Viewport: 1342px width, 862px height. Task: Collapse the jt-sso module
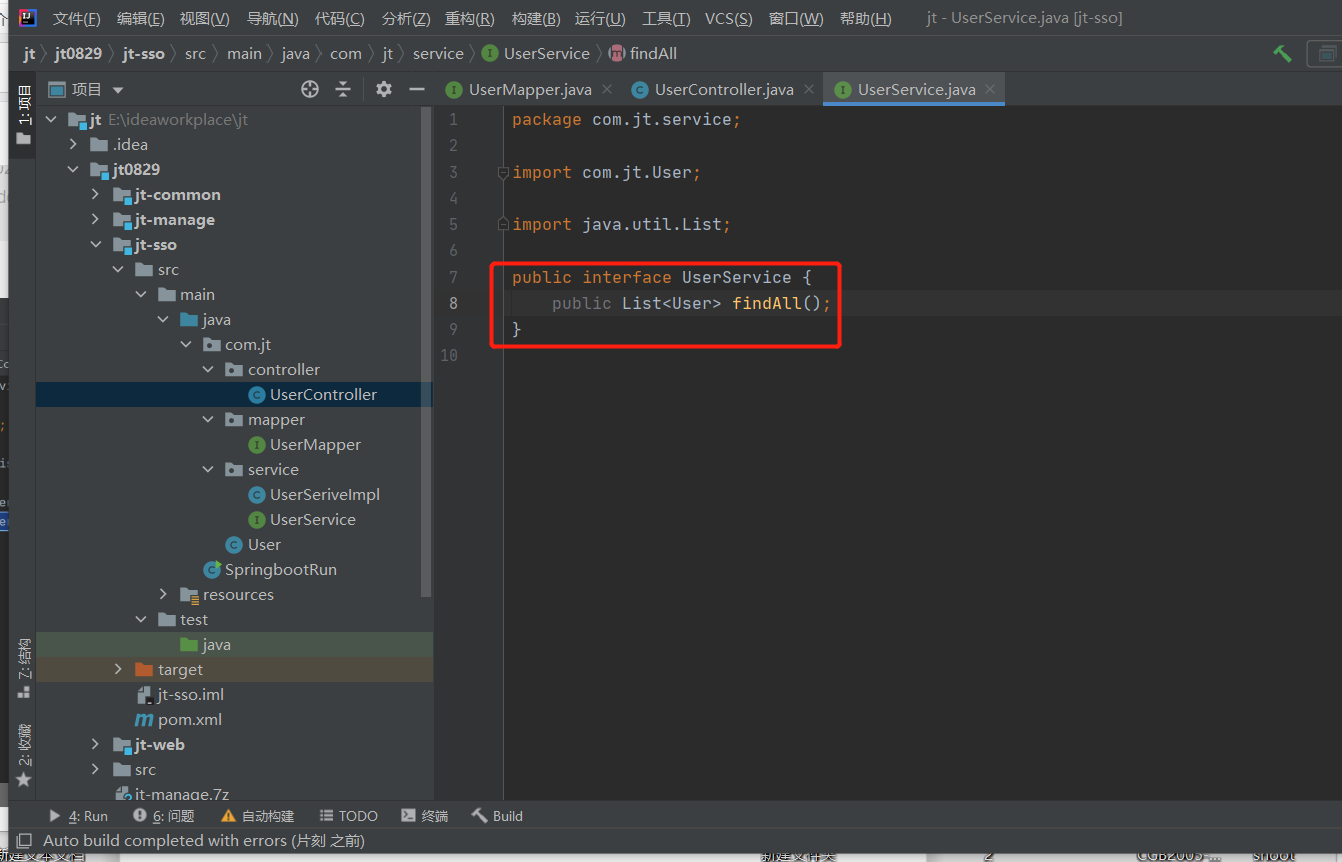pos(95,245)
